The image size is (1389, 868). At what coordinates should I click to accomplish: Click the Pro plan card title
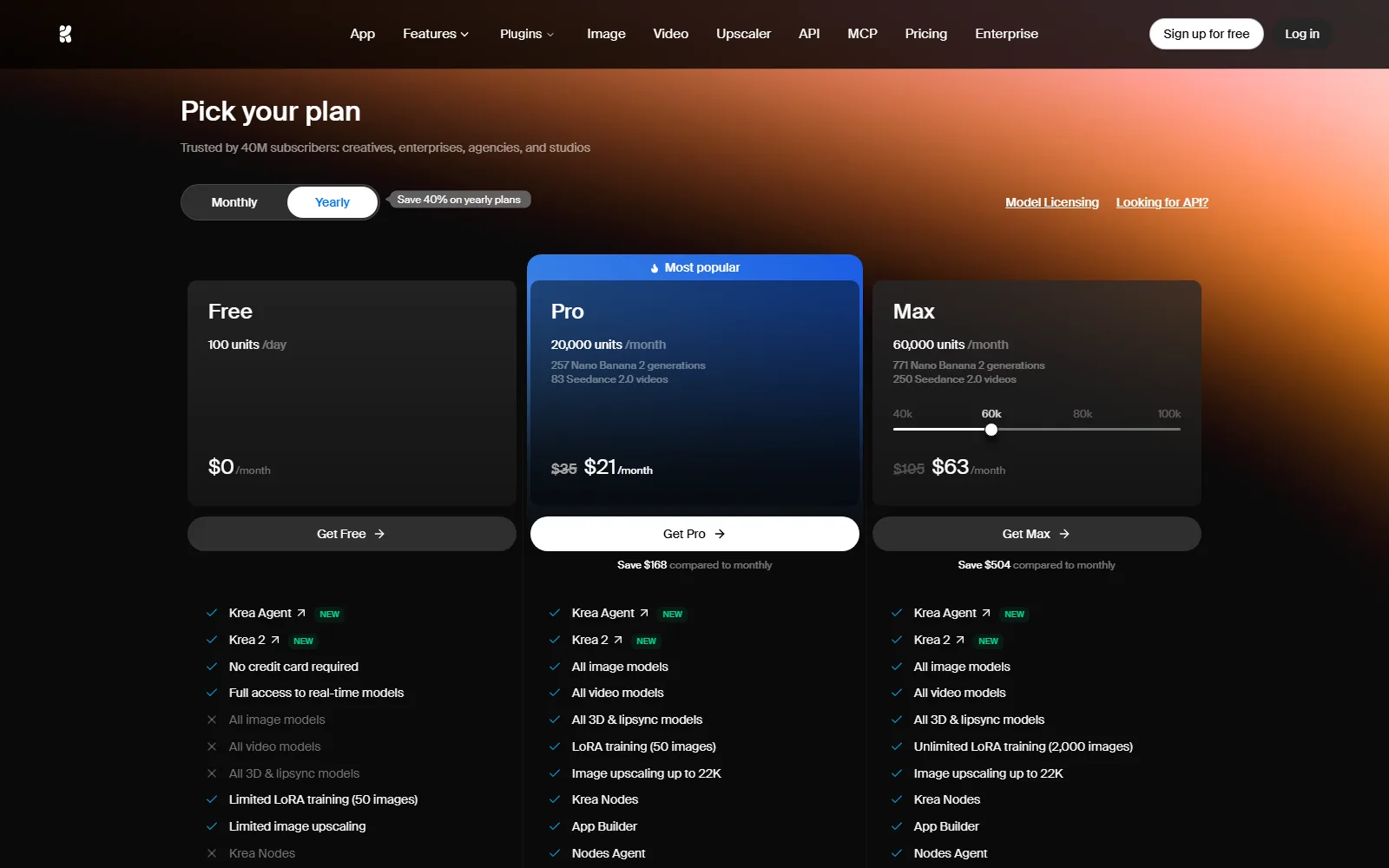coord(568,312)
